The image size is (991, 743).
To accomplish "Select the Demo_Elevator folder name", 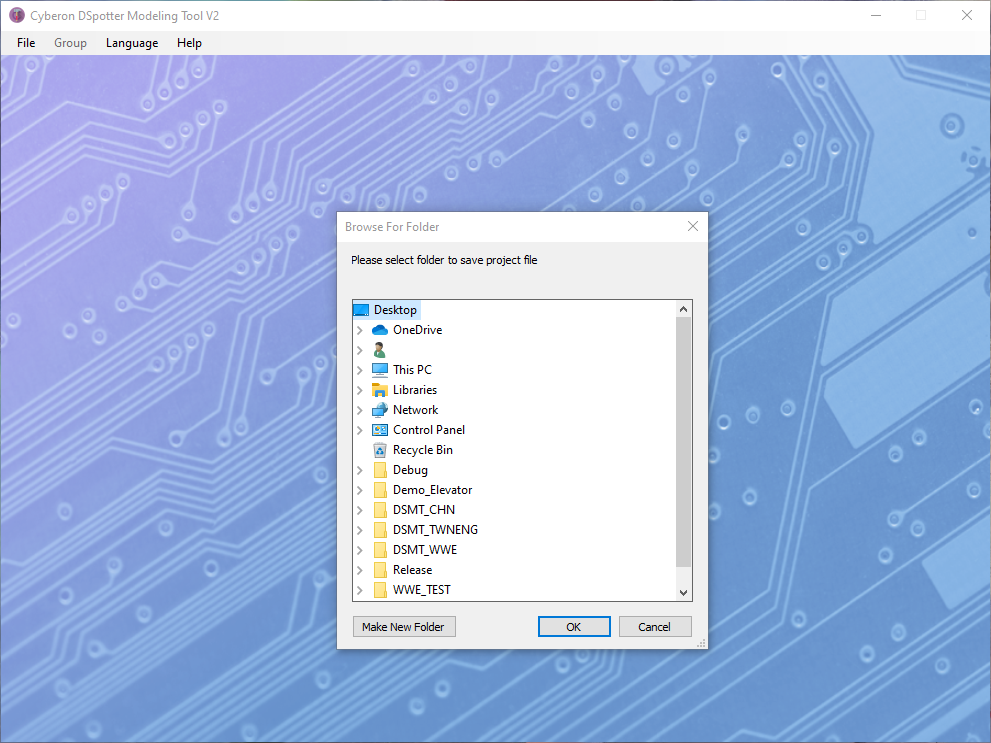I will click(x=432, y=490).
